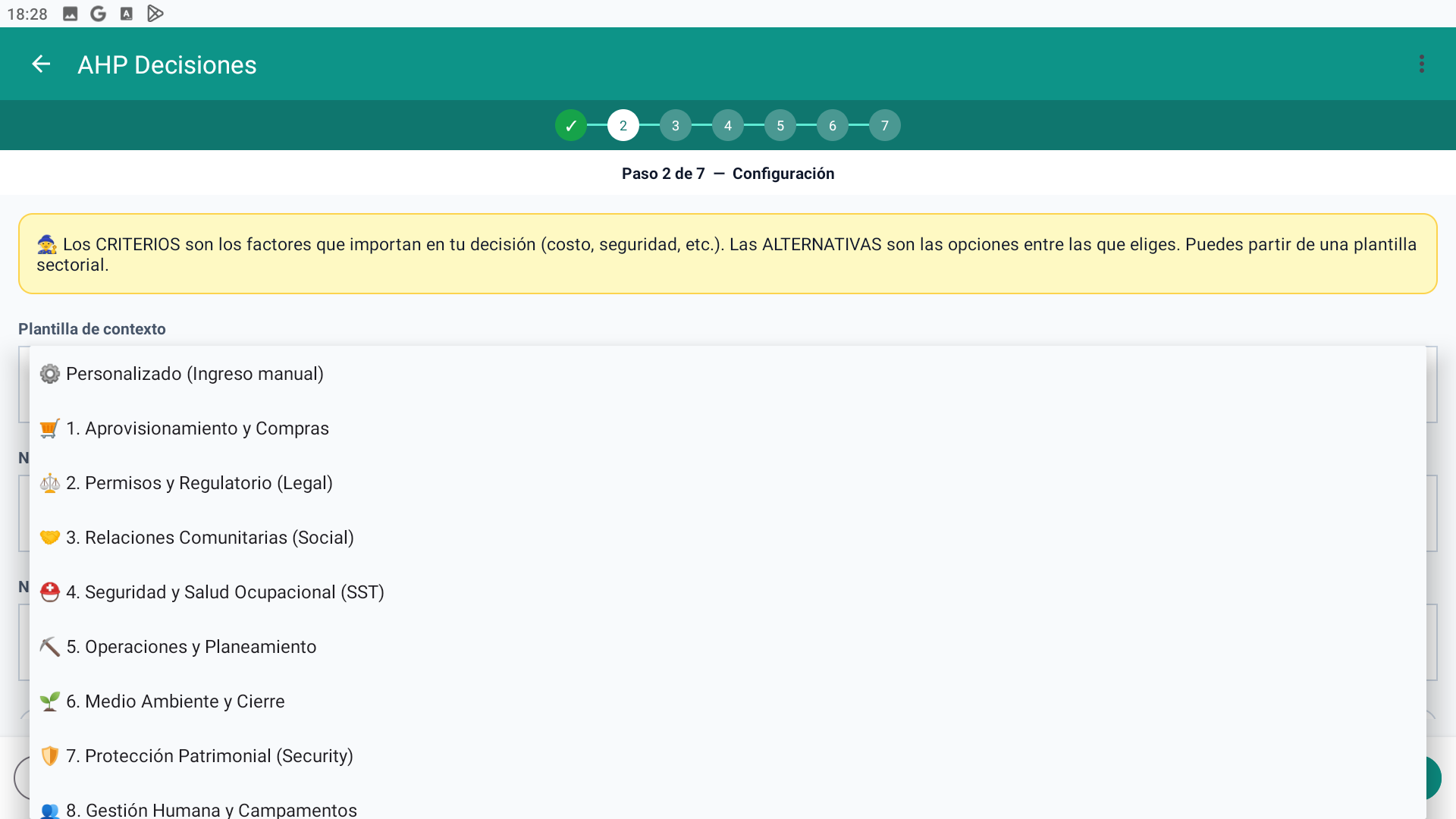Image resolution: width=1456 pixels, height=819 pixels.
Task: Click the Play Store icon in status bar
Action: coord(155,14)
